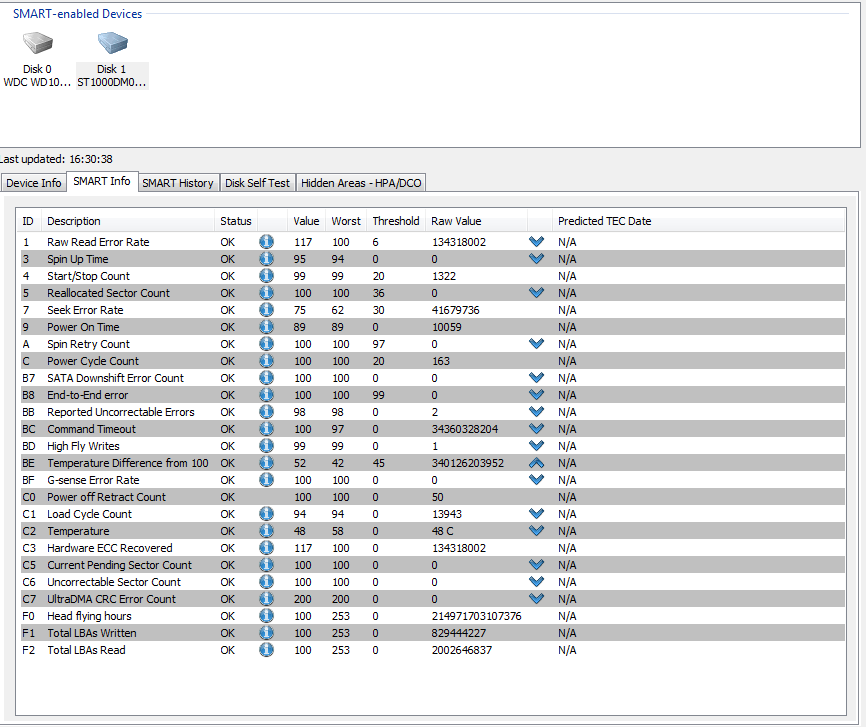Click SMART-enabled Devices group label
Screen dimensions: 866x727
77,14
